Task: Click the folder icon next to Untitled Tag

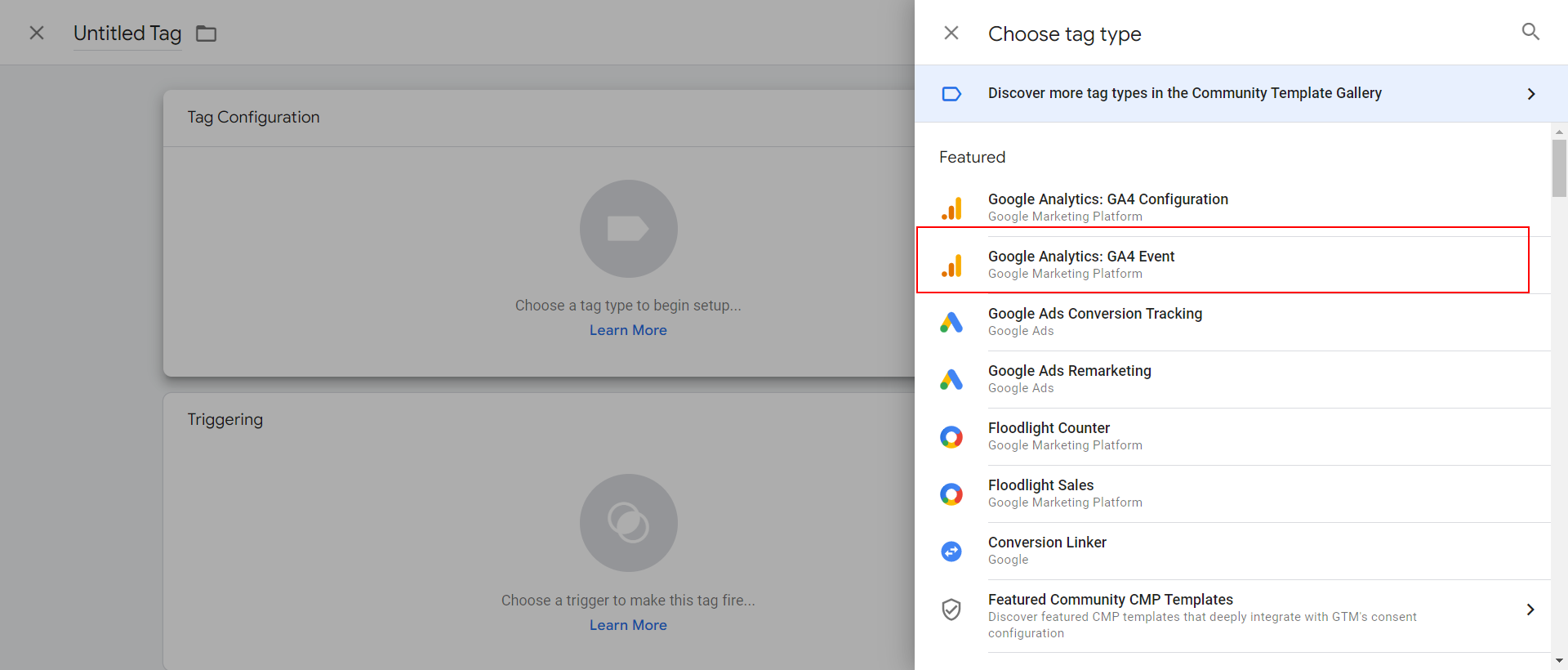Action: click(x=207, y=33)
